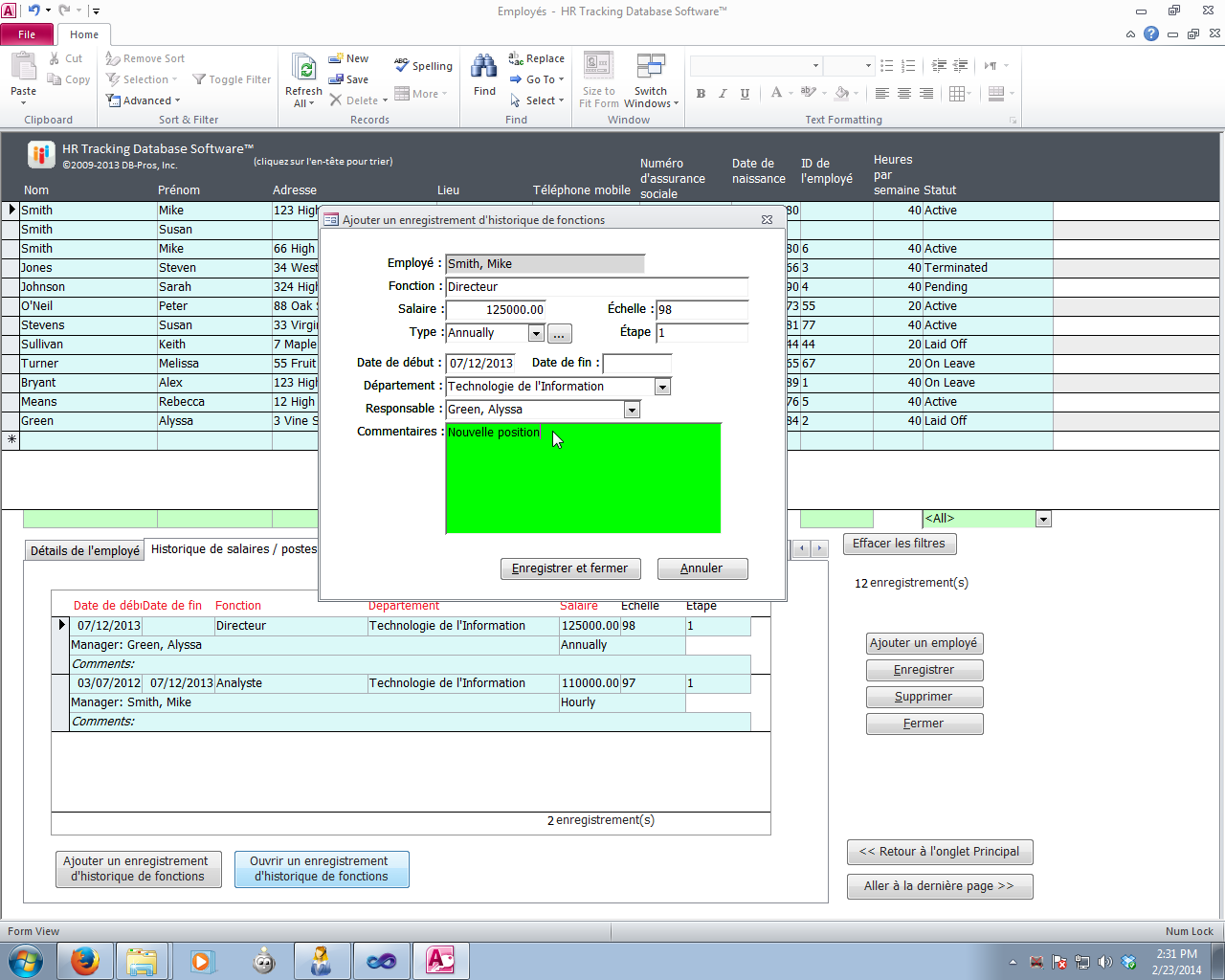Screen dimensions: 1225x980
Task: Open the Département dropdown list
Action: click(662, 387)
